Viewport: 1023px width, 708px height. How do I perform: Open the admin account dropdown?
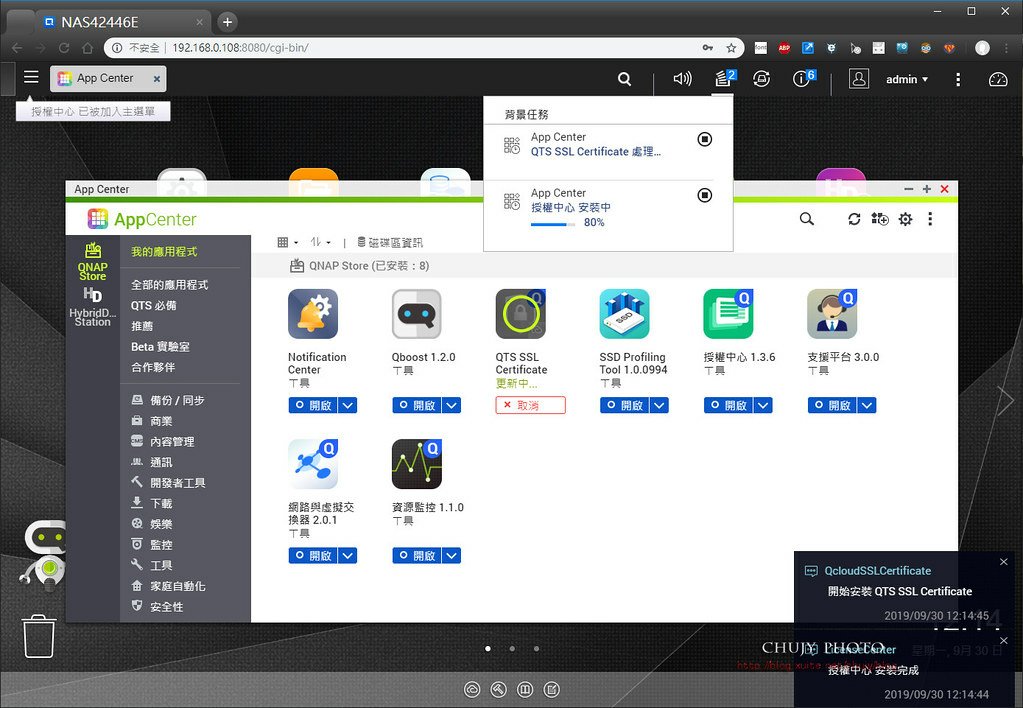(x=907, y=79)
